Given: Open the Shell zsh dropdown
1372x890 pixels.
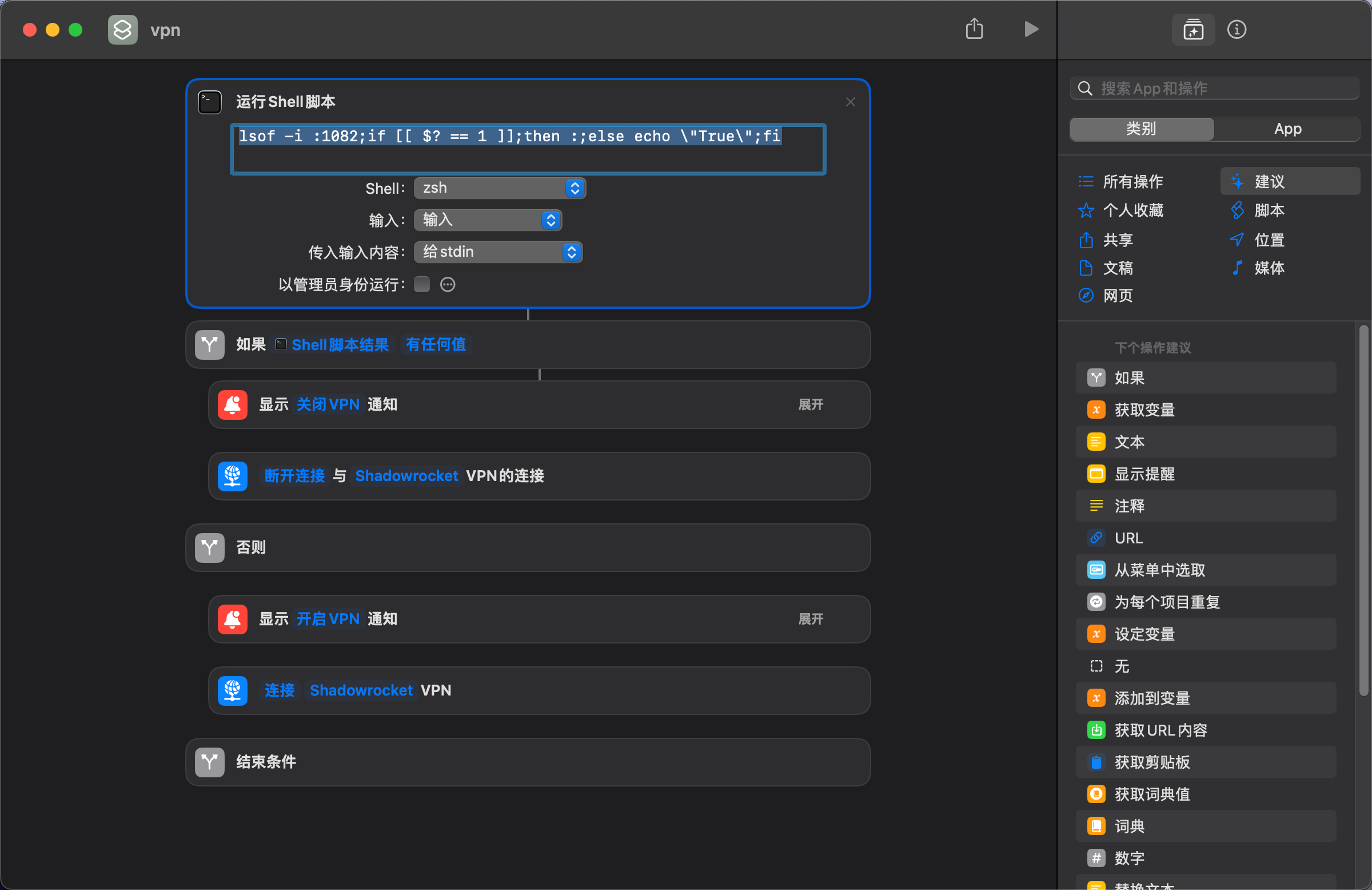Looking at the screenshot, I should [x=499, y=188].
